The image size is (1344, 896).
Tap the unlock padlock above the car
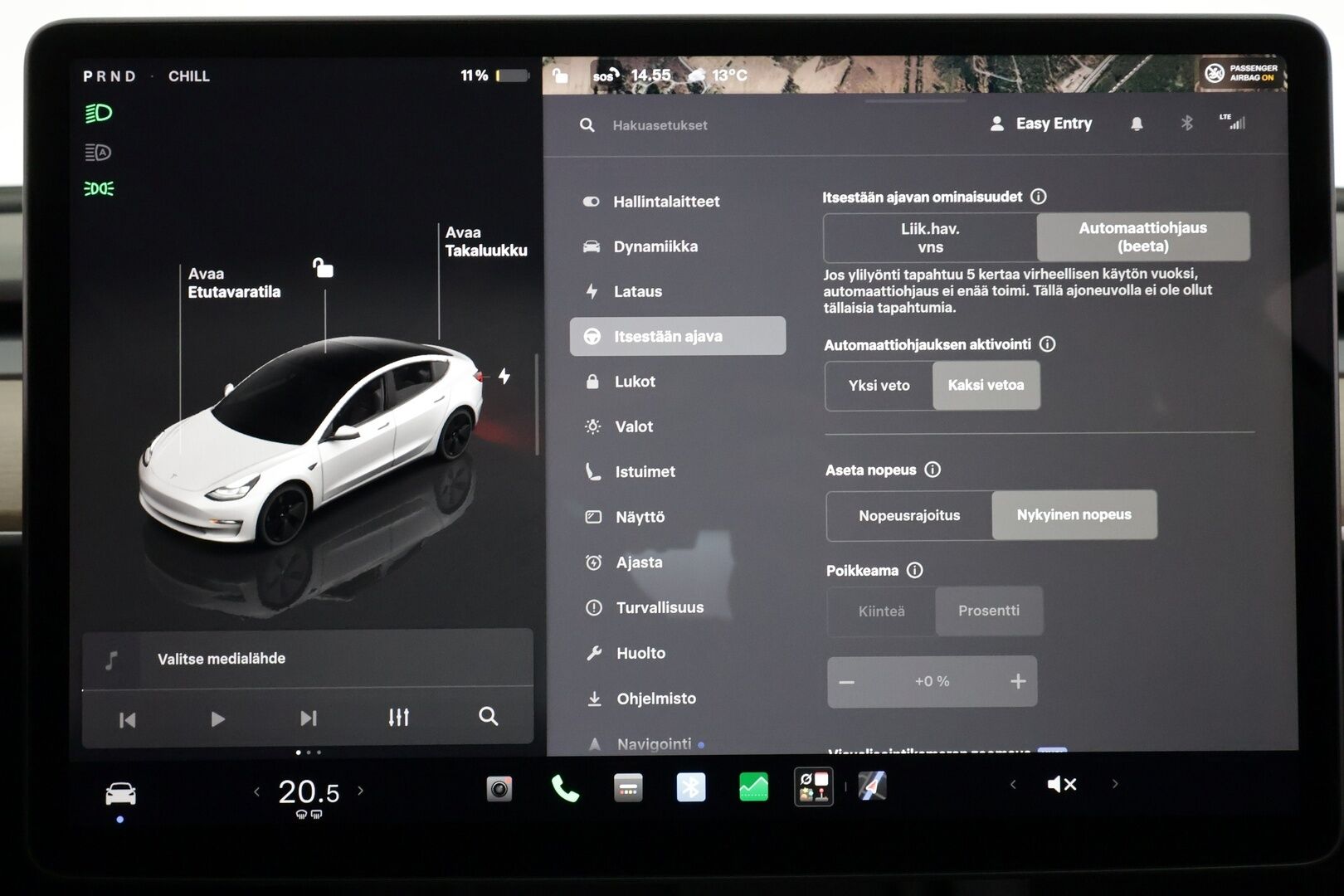(x=323, y=267)
